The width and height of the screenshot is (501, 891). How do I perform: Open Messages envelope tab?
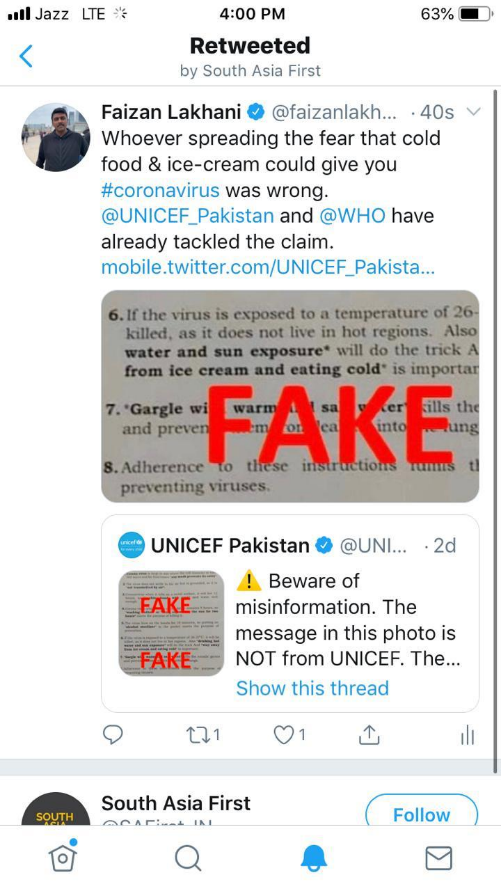click(x=439, y=858)
